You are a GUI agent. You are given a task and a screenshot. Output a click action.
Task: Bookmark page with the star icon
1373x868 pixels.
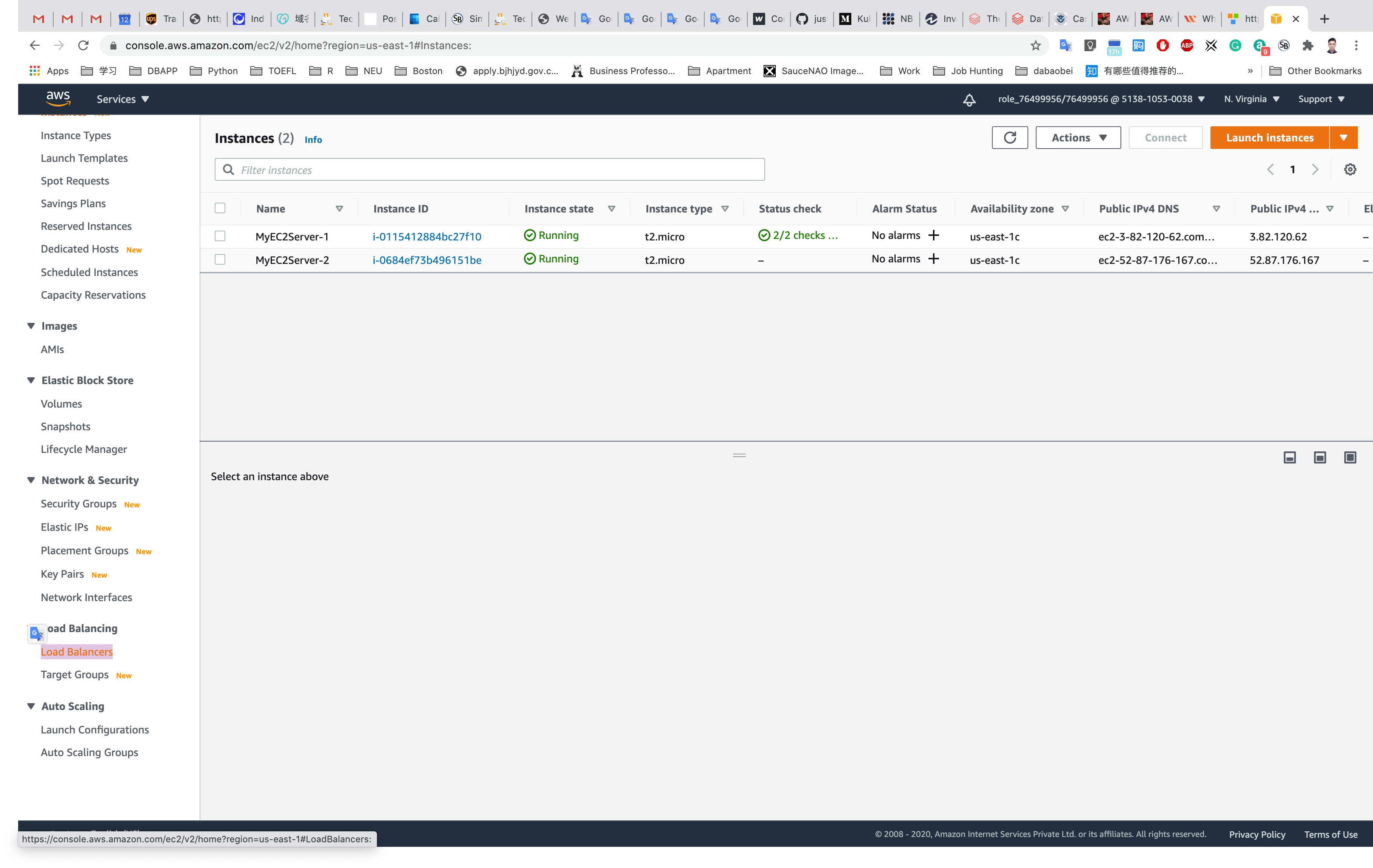tap(1035, 46)
